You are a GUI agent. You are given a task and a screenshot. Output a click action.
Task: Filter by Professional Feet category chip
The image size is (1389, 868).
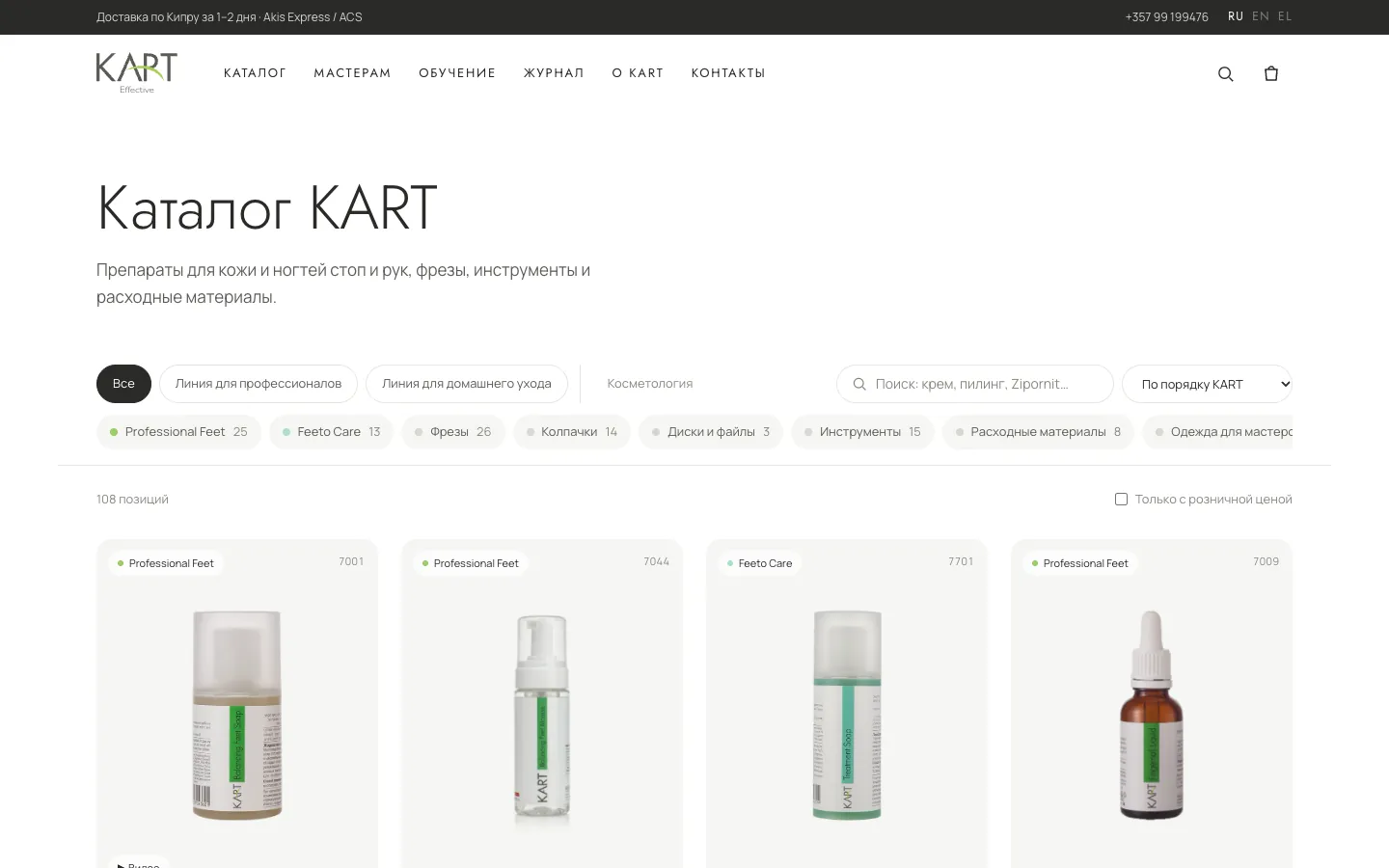pos(178,432)
